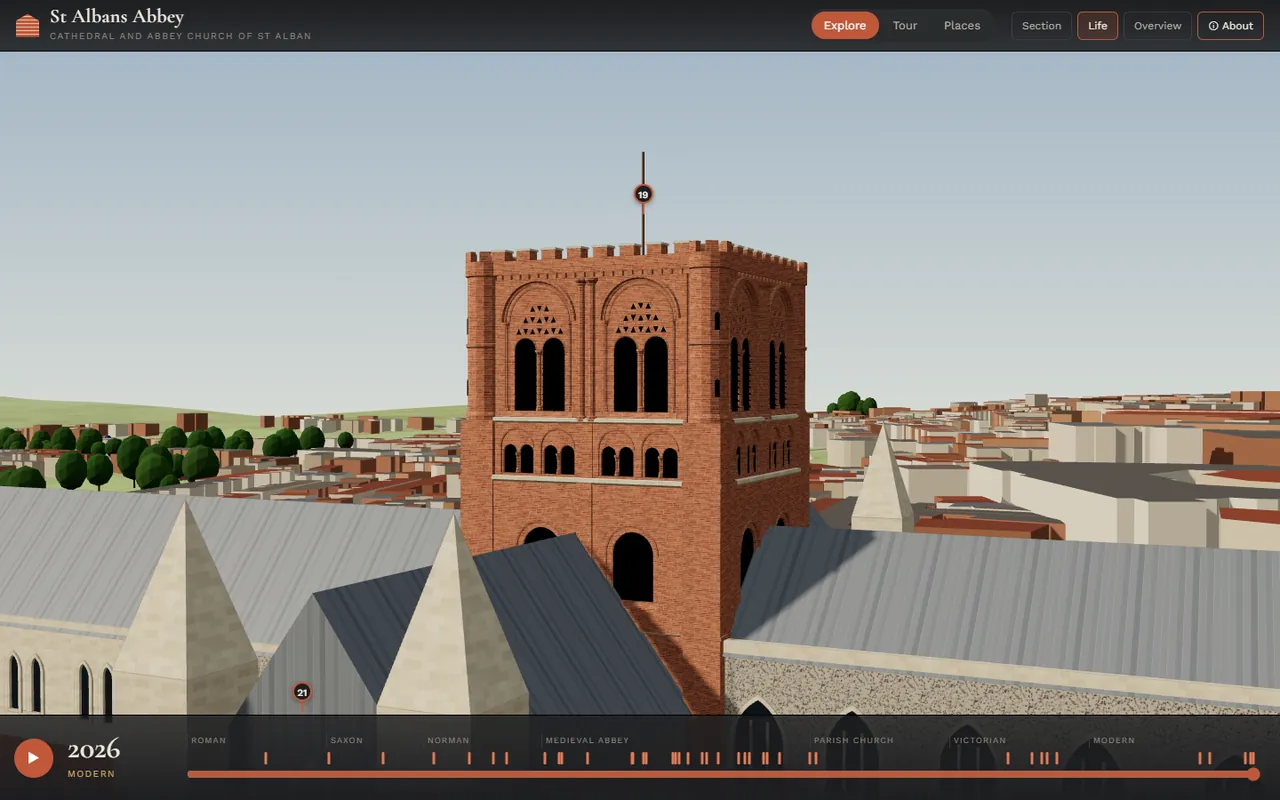Toggle the Overview mode

pos(1157,26)
